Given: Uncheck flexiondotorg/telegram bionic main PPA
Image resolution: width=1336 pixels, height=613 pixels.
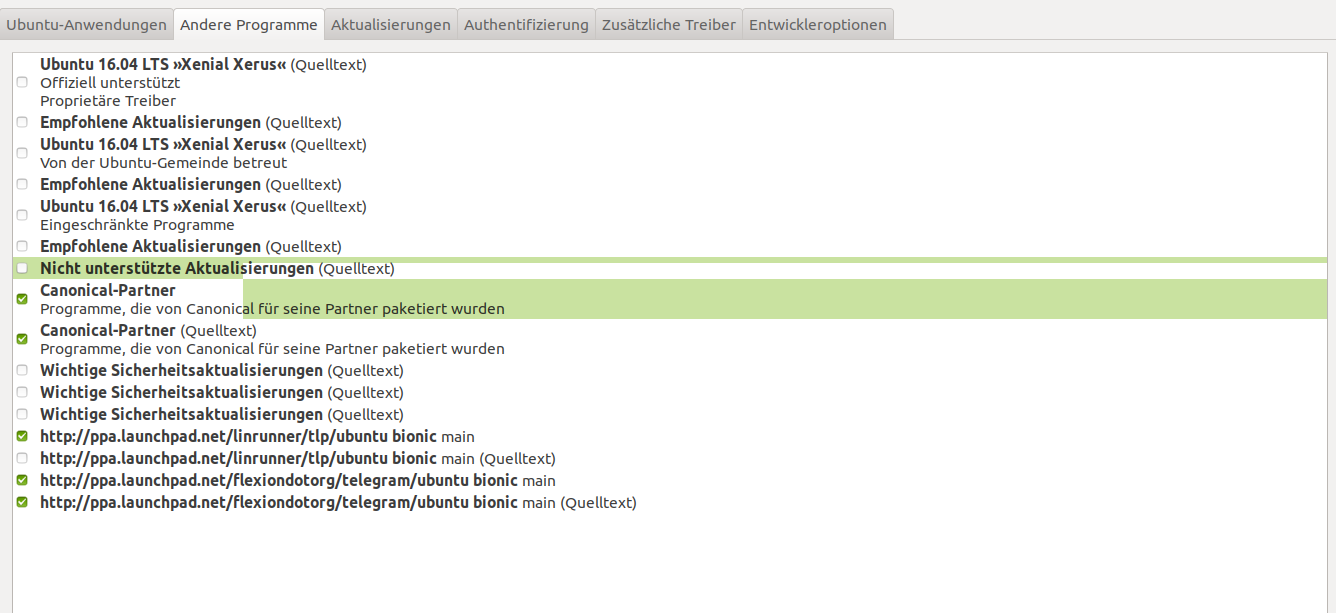Looking at the screenshot, I should click(x=22, y=480).
